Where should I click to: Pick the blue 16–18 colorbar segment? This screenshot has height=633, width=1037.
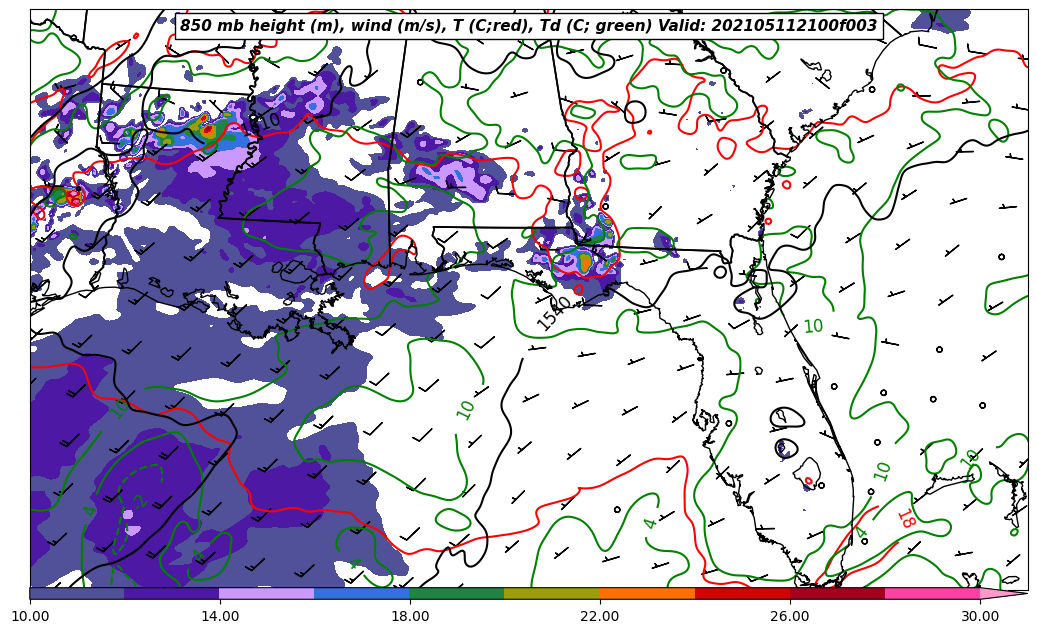pos(362,593)
